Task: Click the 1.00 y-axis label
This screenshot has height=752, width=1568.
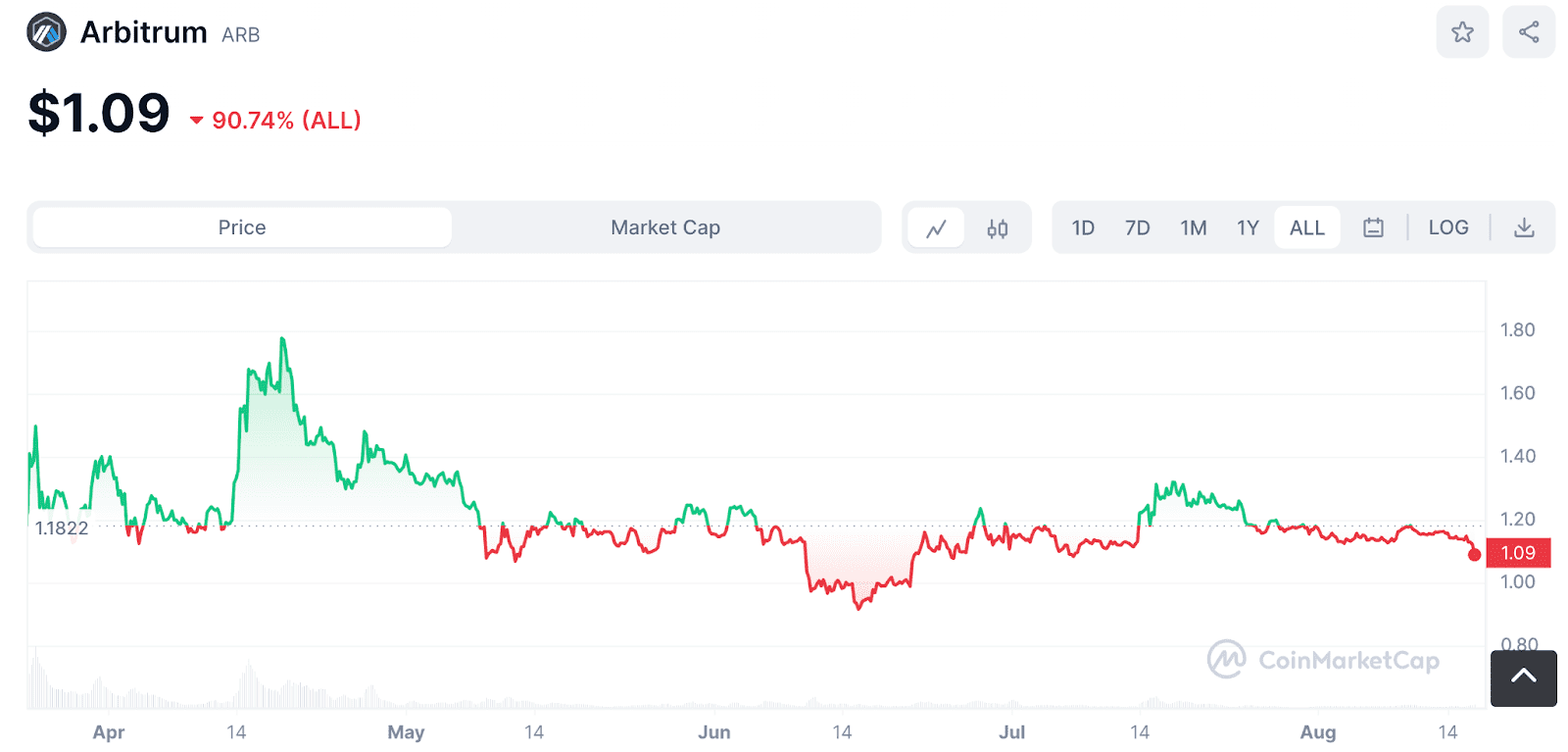Action: [x=1517, y=581]
